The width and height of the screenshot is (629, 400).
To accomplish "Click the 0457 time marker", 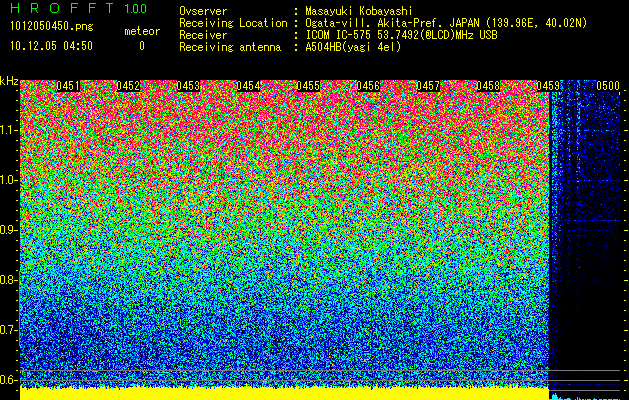I will [x=428, y=86].
